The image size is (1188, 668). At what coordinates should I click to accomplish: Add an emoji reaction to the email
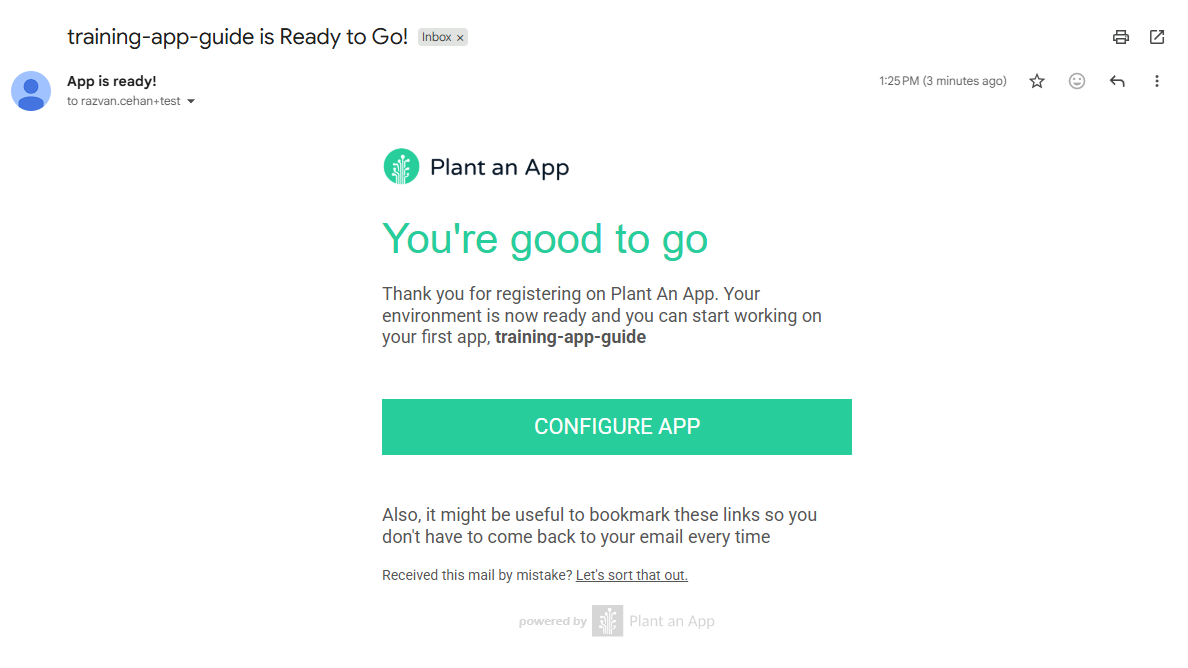pos(1077,81)
